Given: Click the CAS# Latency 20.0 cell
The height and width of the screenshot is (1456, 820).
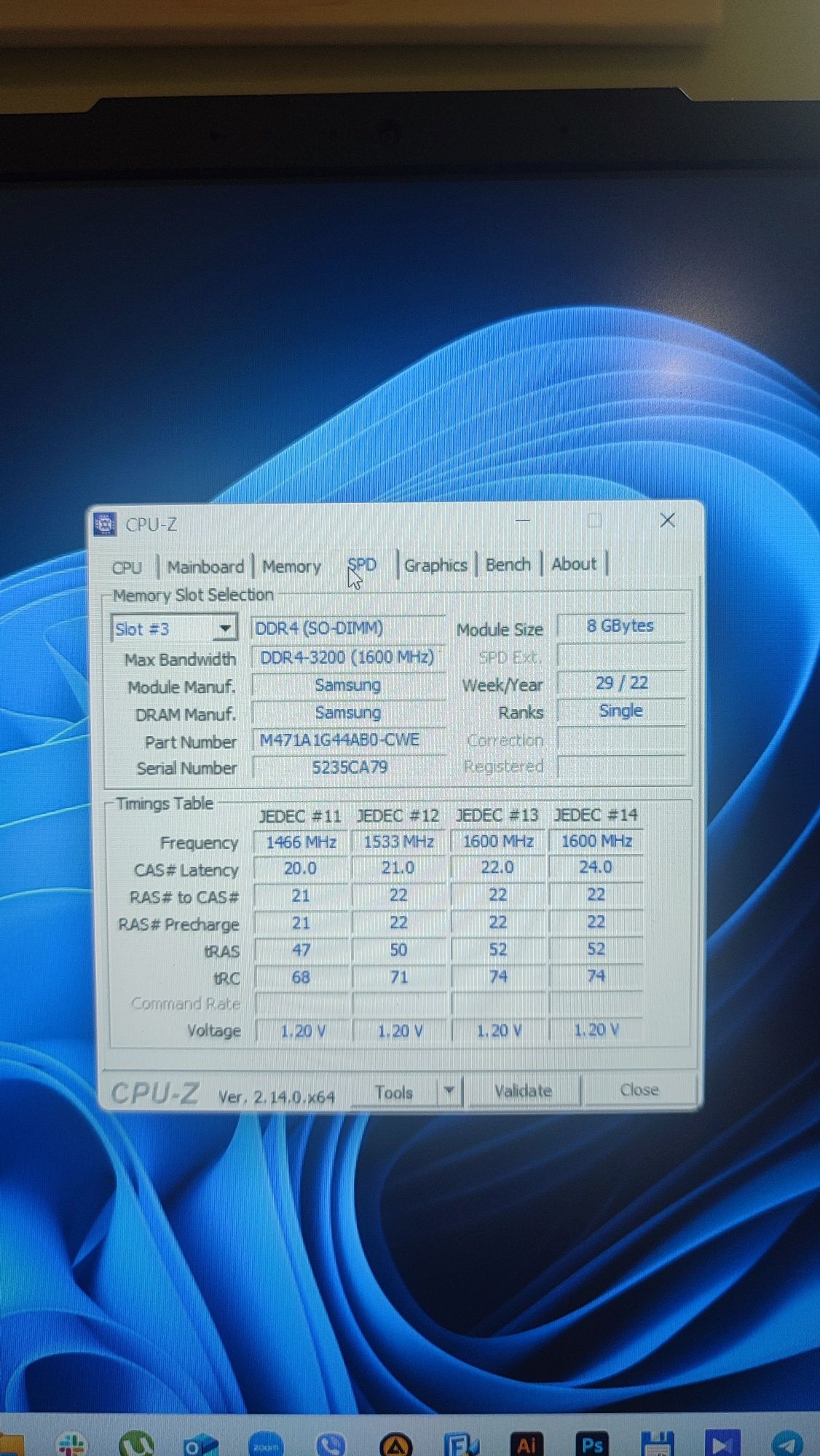Looking at the screenshot, I should tap(301, 869).
